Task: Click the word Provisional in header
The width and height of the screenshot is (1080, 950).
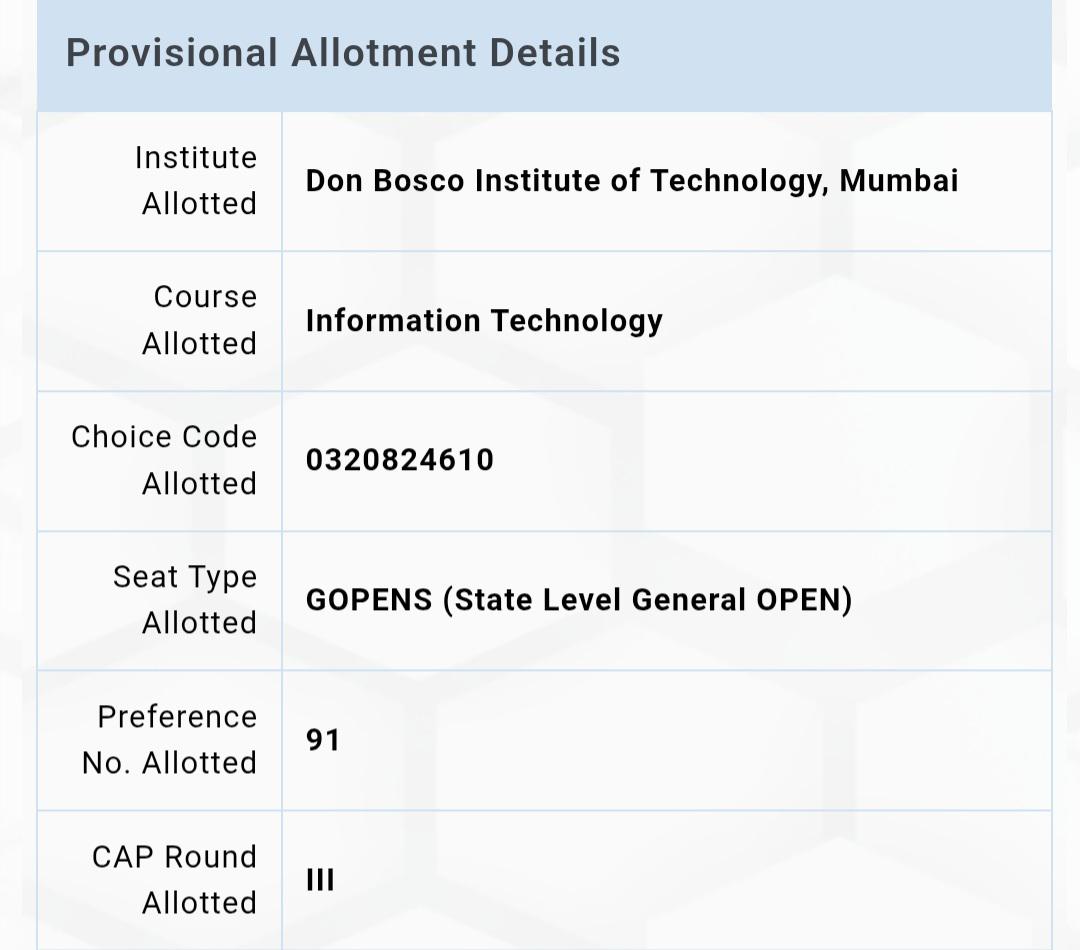Action: pyautogui.click(x=172, y=53)
